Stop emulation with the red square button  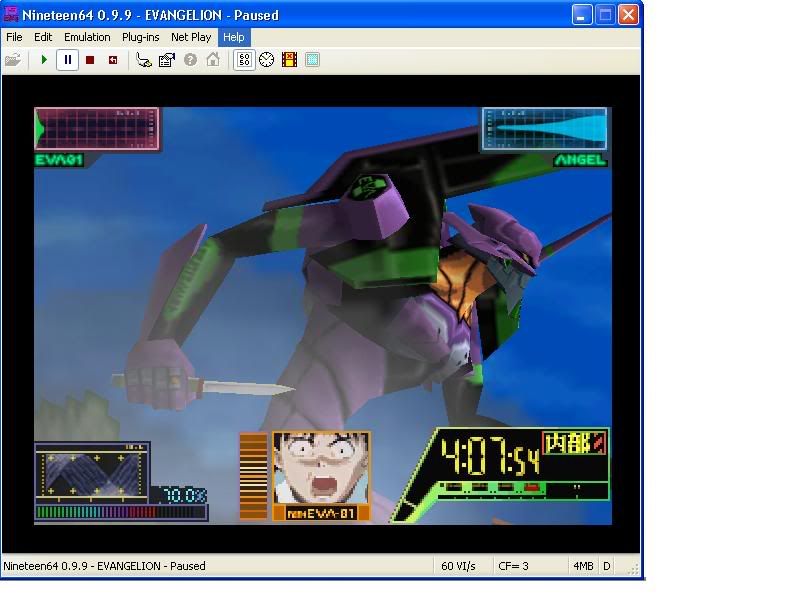point(90,60)
